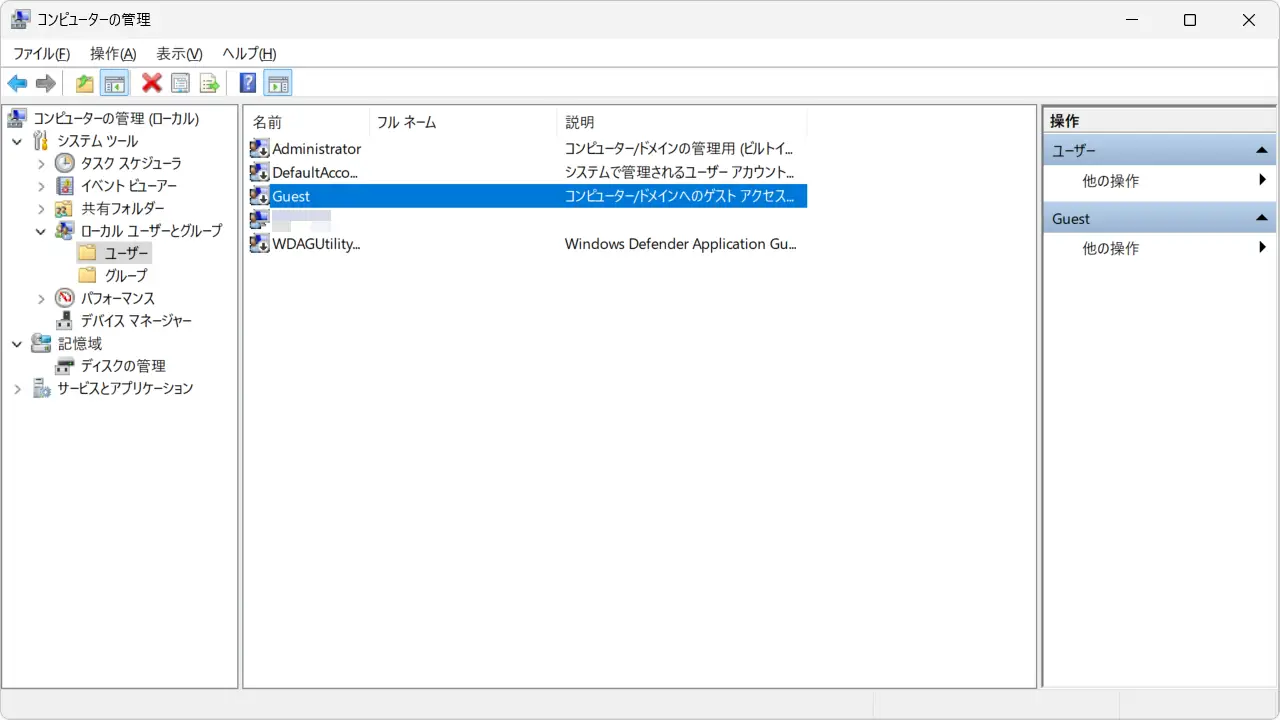Image resolution: width=1280 pixels, height=720 pixels.
Task: Open the ヘルプ(H) menu
Action: pyautogui.click(x=249, y=54)
